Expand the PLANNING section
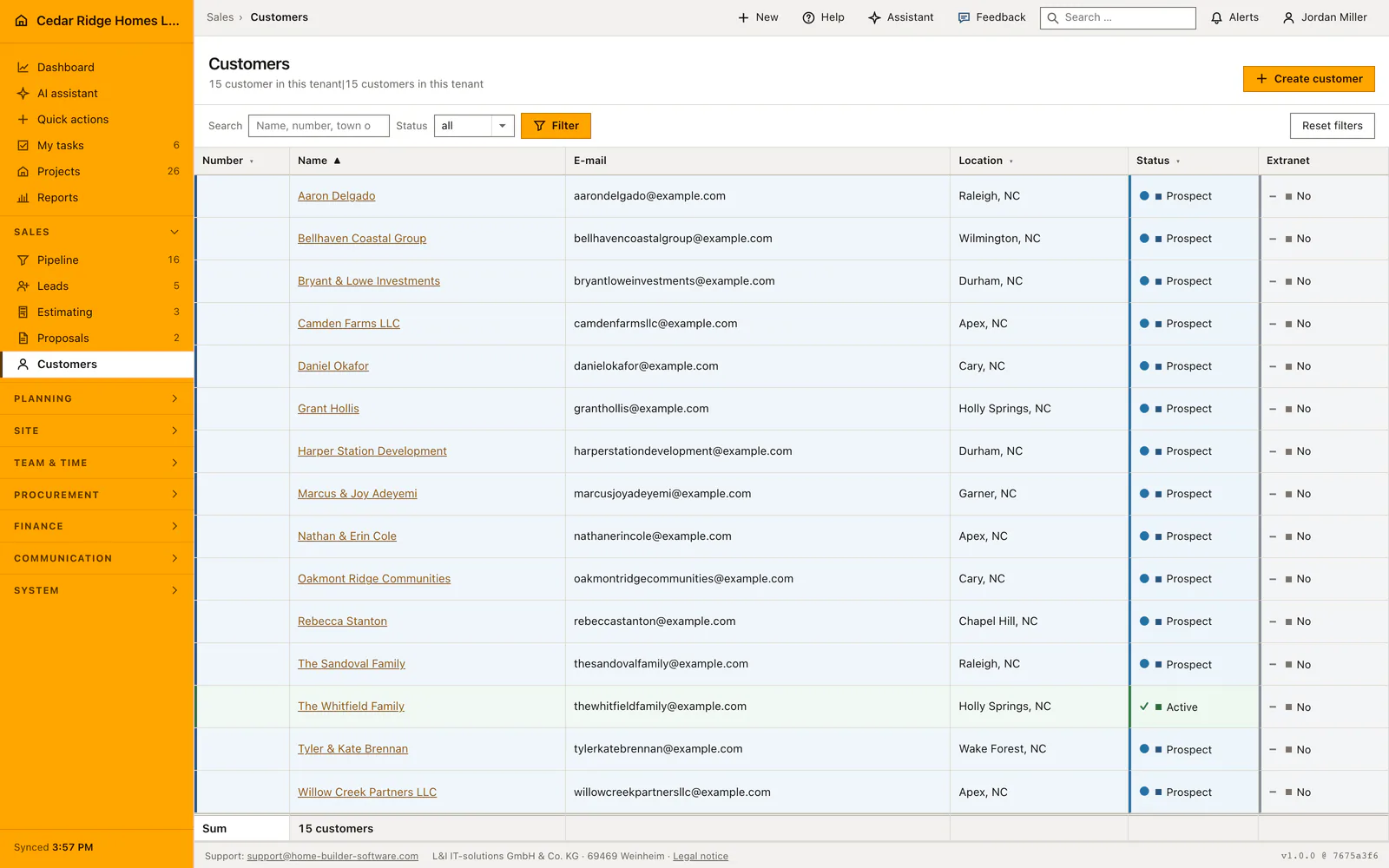This screenshot has height=868, width=1389. coord(96,398)
